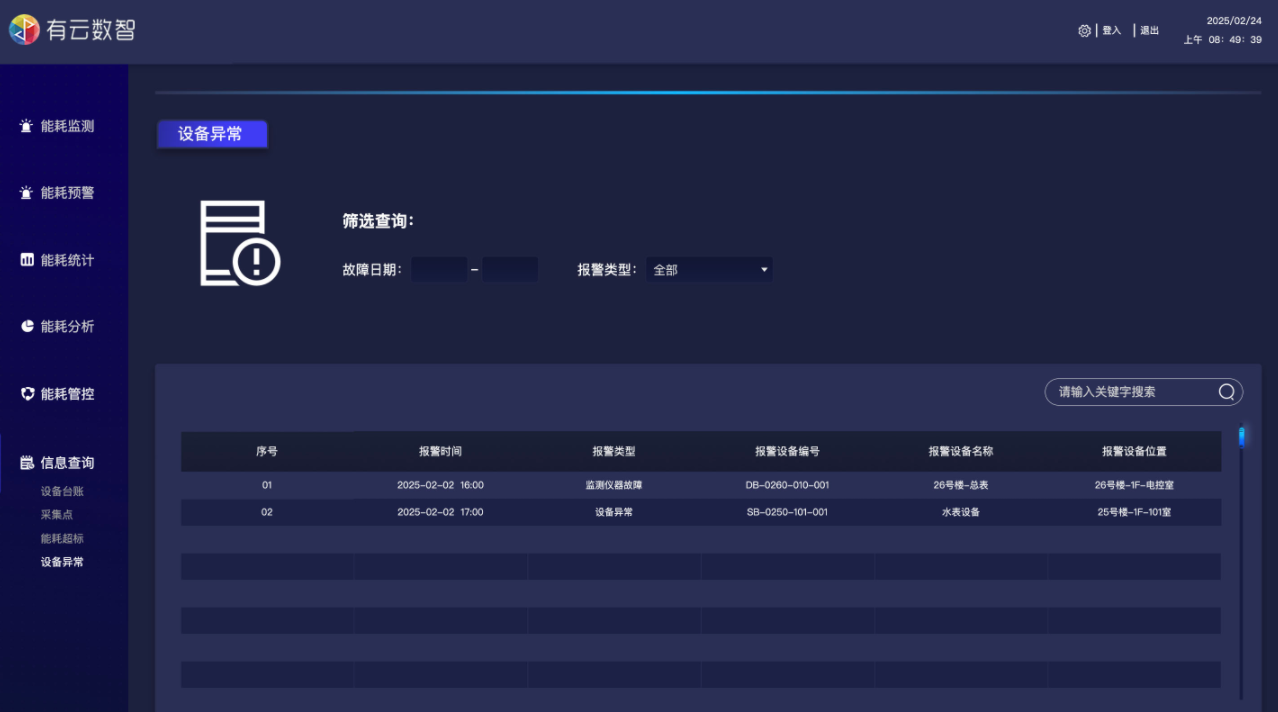
Task: Click the 设备异常 header button
Action: coord(212,134)
